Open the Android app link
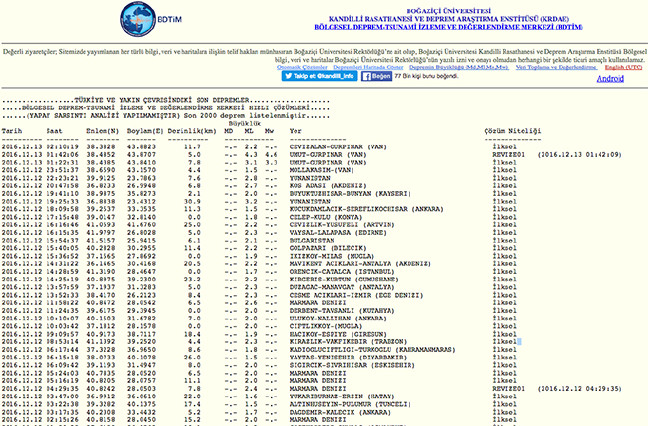648x426 pixels. click(x=610, y=79)
